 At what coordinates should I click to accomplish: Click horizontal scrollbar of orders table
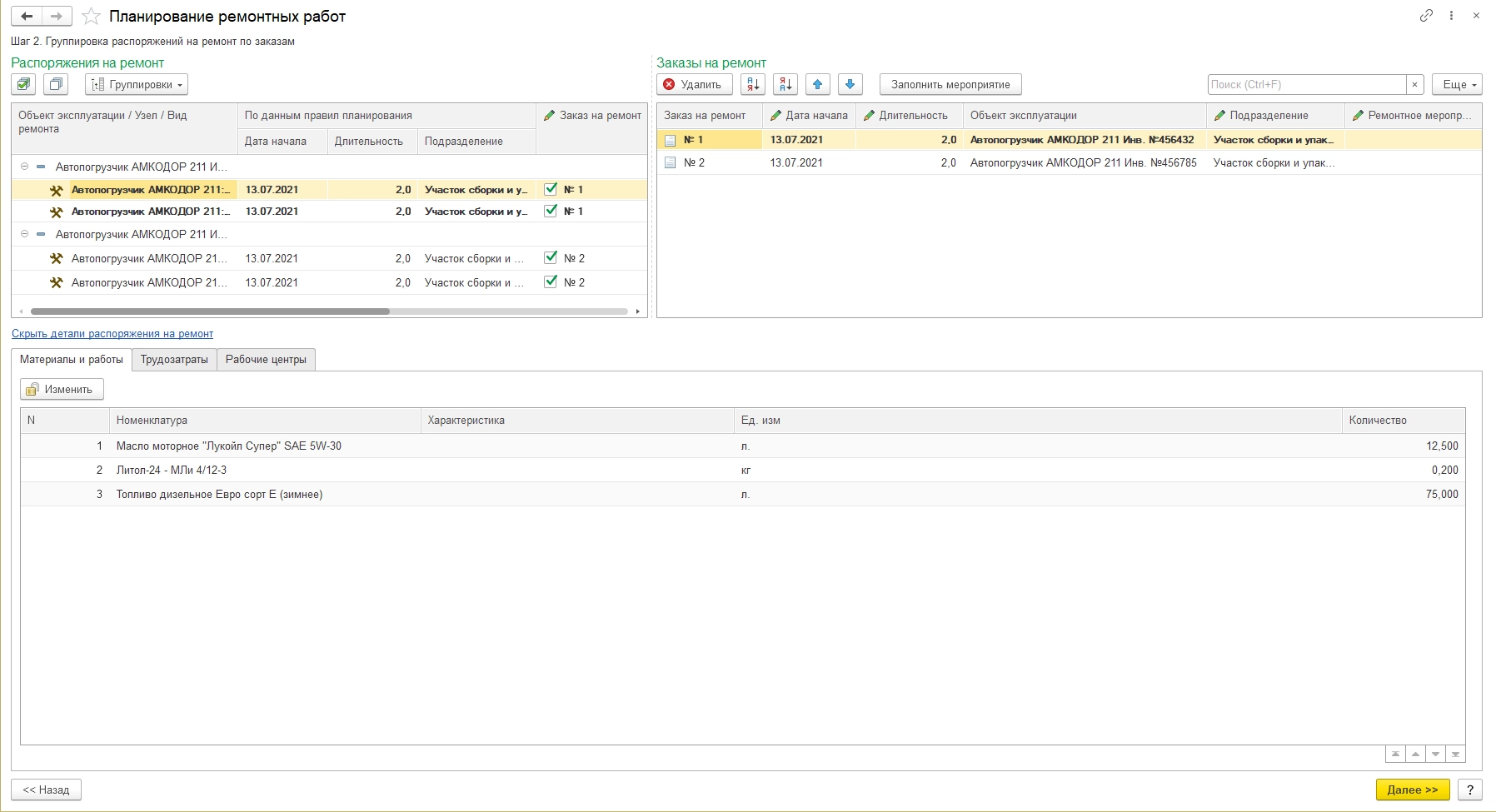click(210, 311)
